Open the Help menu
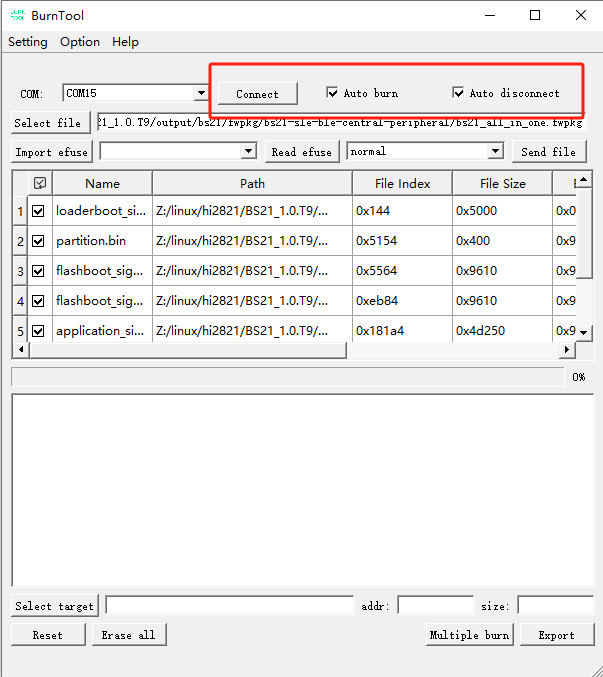The image size is (603, 677). (x=125, y=42)
